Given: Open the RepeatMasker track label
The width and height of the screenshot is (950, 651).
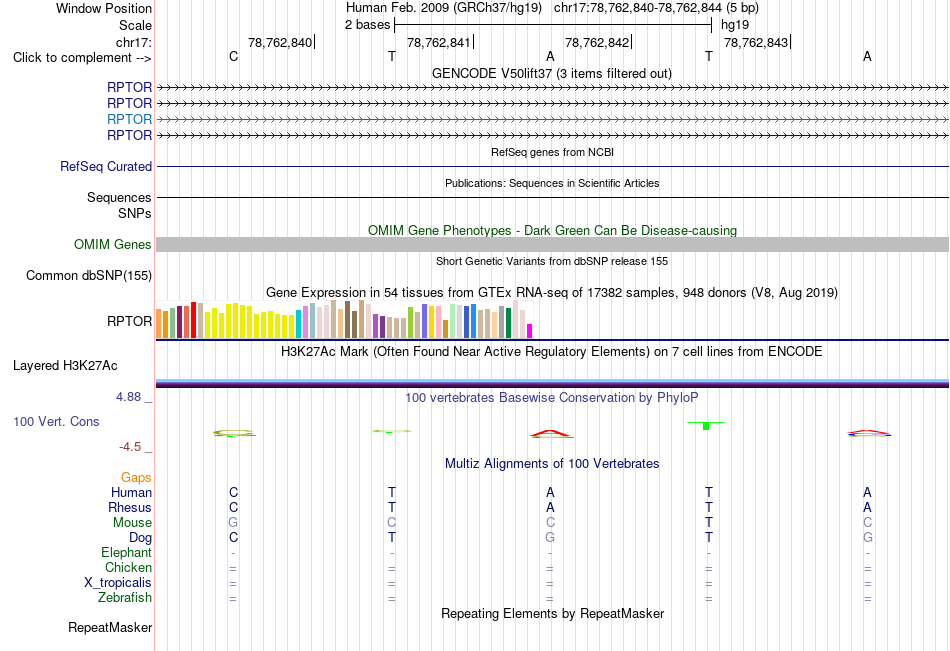Looking at the screenshot, I should 110,628.
